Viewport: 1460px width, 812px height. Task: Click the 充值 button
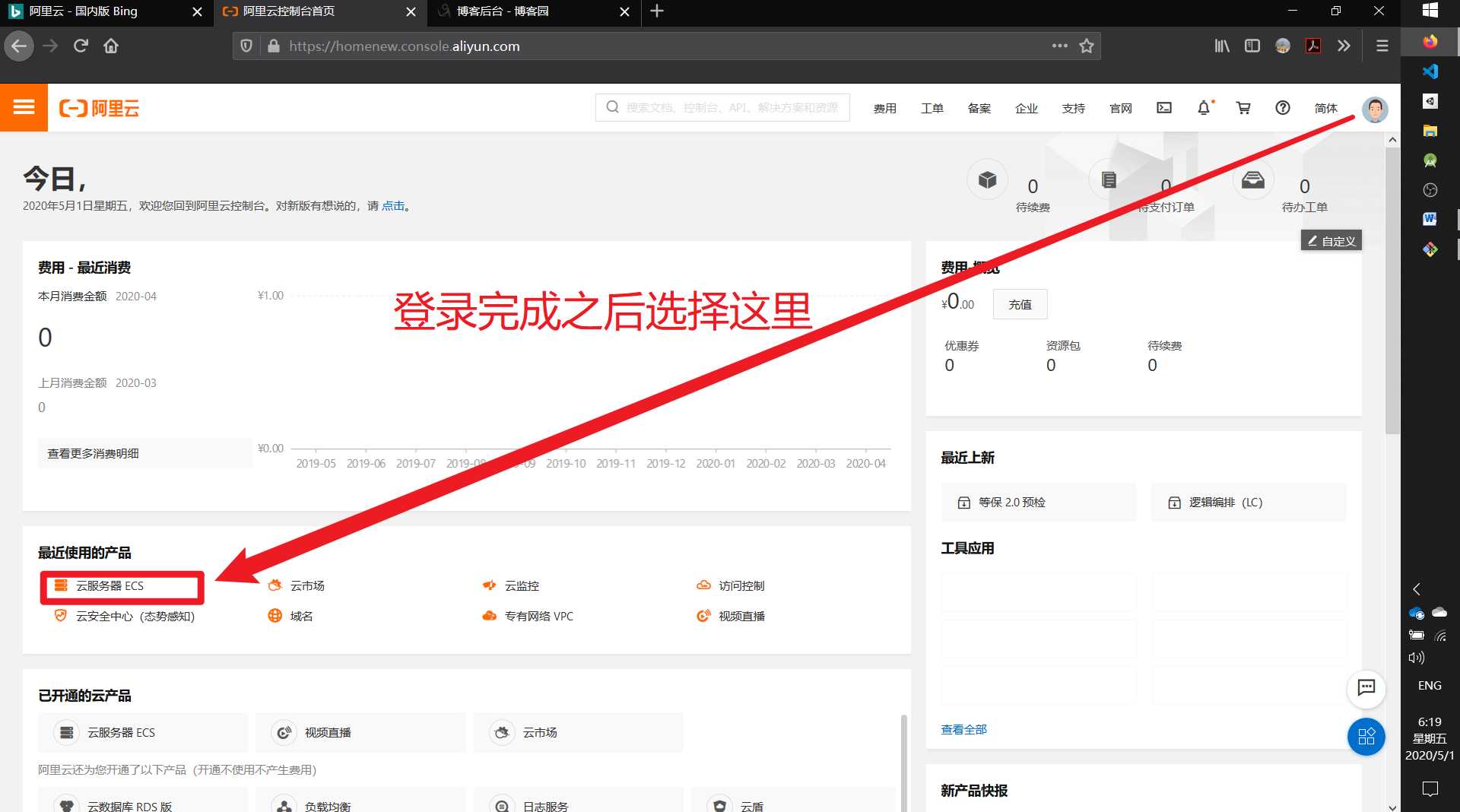1020,304
